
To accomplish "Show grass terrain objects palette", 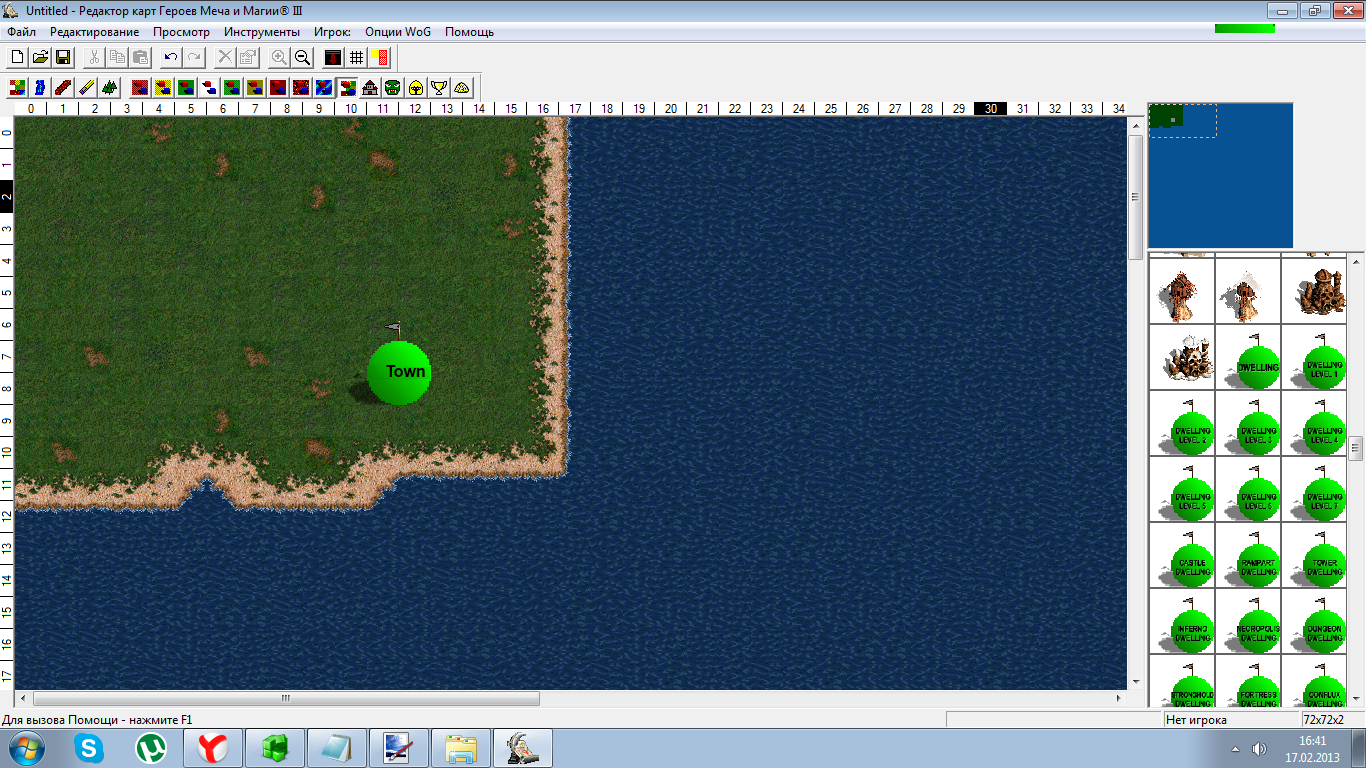I will (186, 87).
